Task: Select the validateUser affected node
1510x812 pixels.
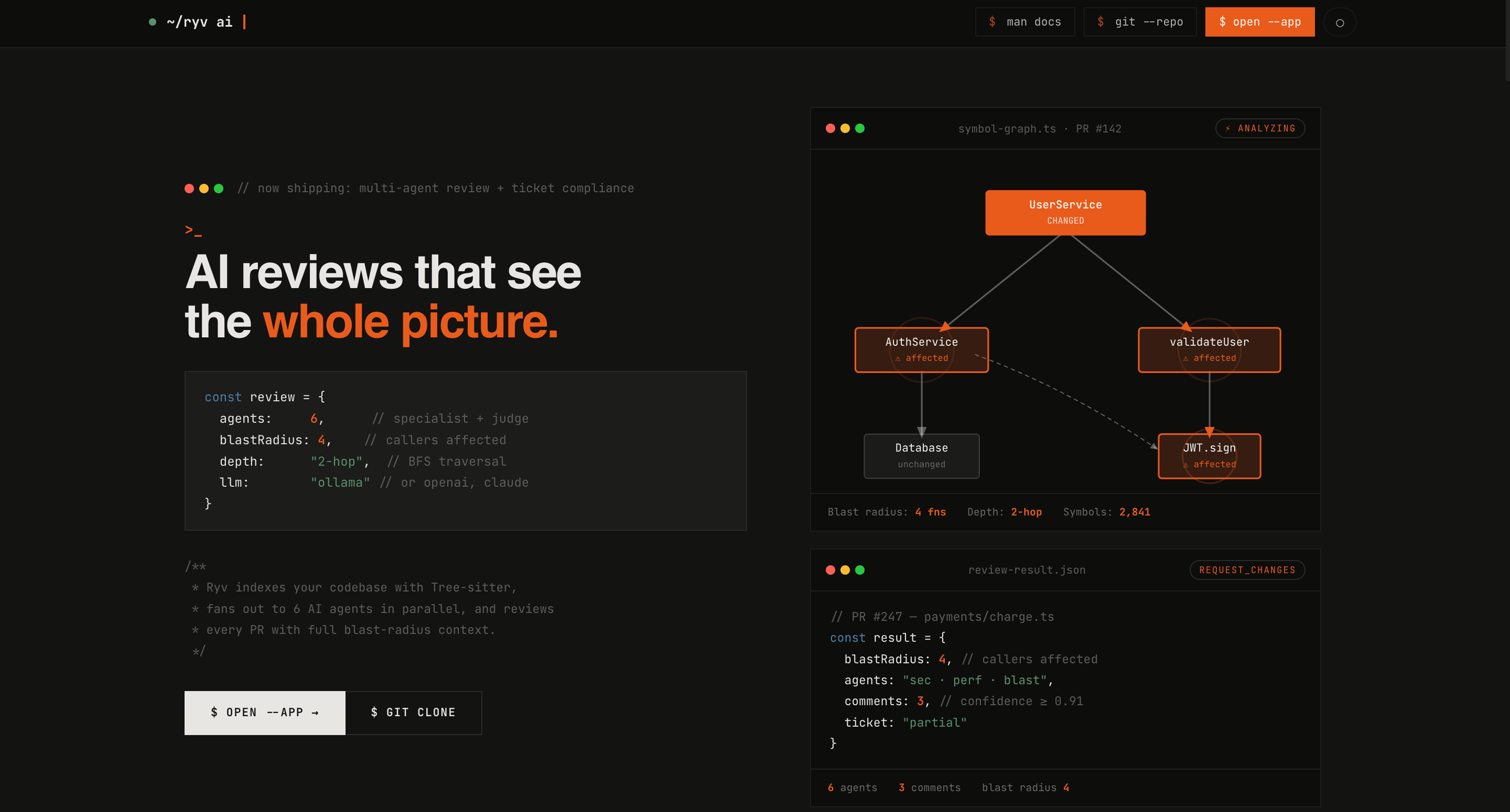Action: pos(1209,350)
